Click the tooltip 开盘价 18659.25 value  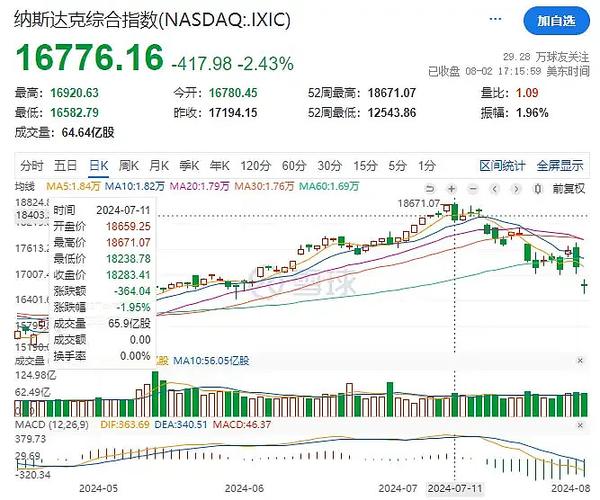tap(128, 226)
